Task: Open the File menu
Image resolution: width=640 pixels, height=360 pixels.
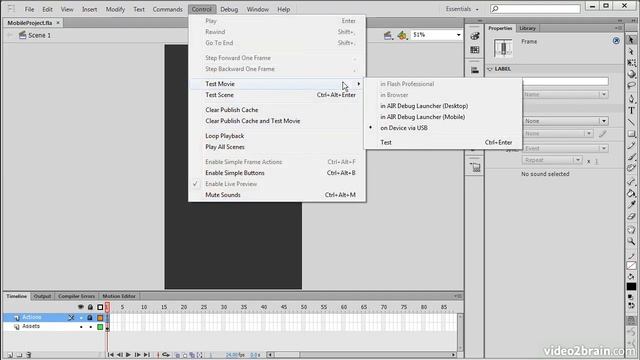Action: [29, 9]
